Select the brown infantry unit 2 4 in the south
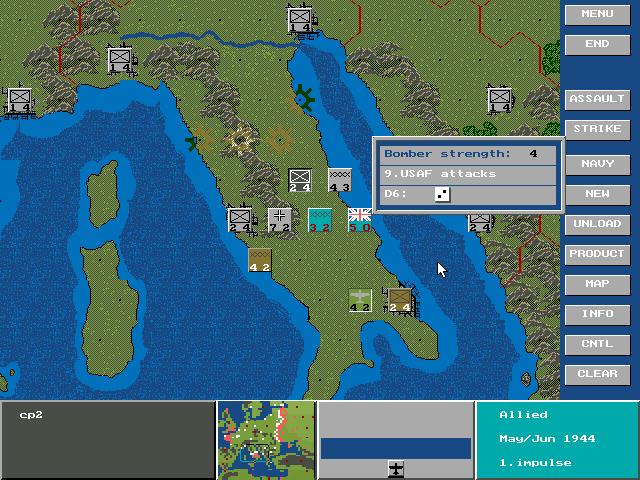640x480 pixels. tap(400, 300)
